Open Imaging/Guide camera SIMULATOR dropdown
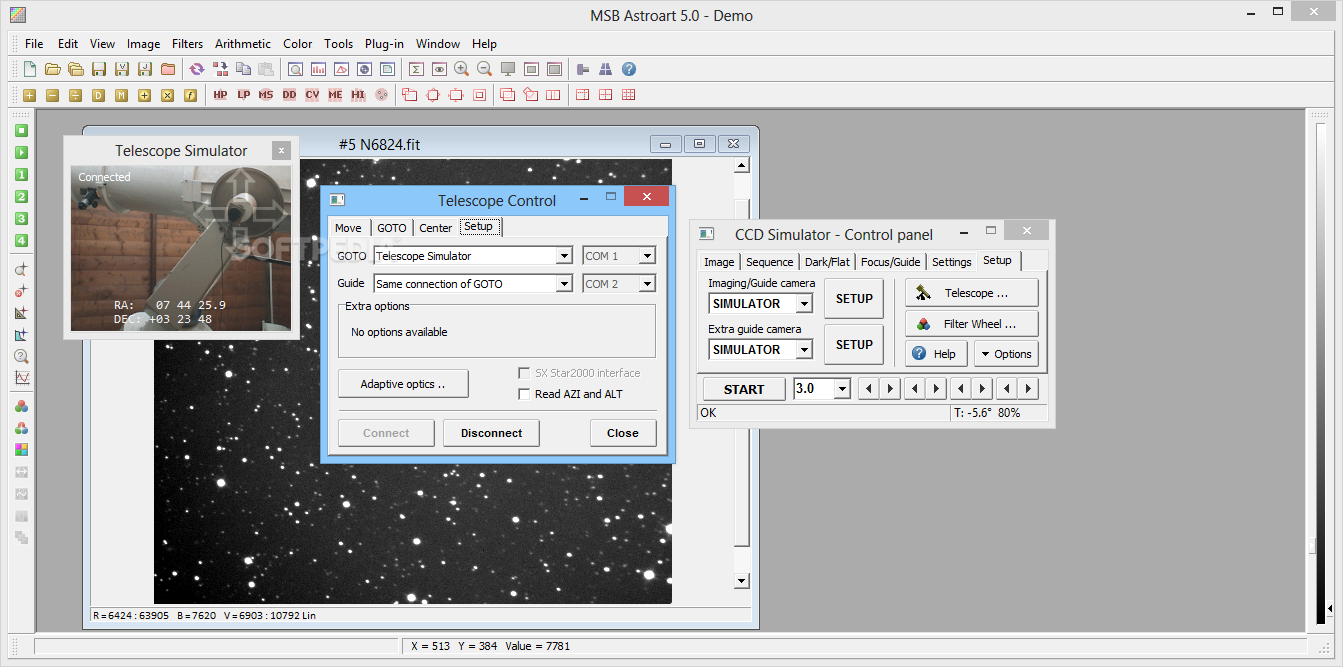This screenshot has width=1343, height=667. (804, 304)
